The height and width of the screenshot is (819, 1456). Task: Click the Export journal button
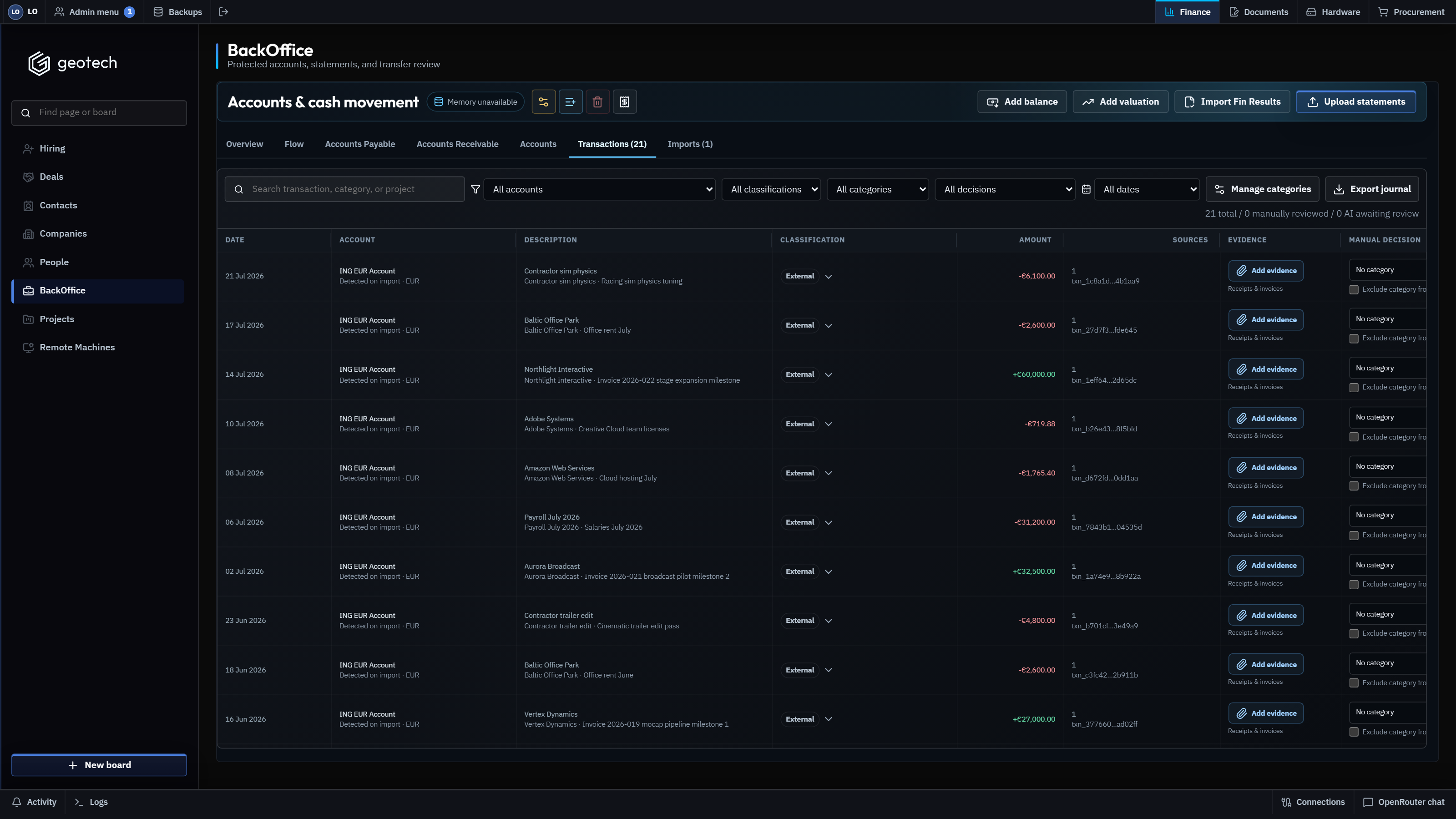[1372, 189]
